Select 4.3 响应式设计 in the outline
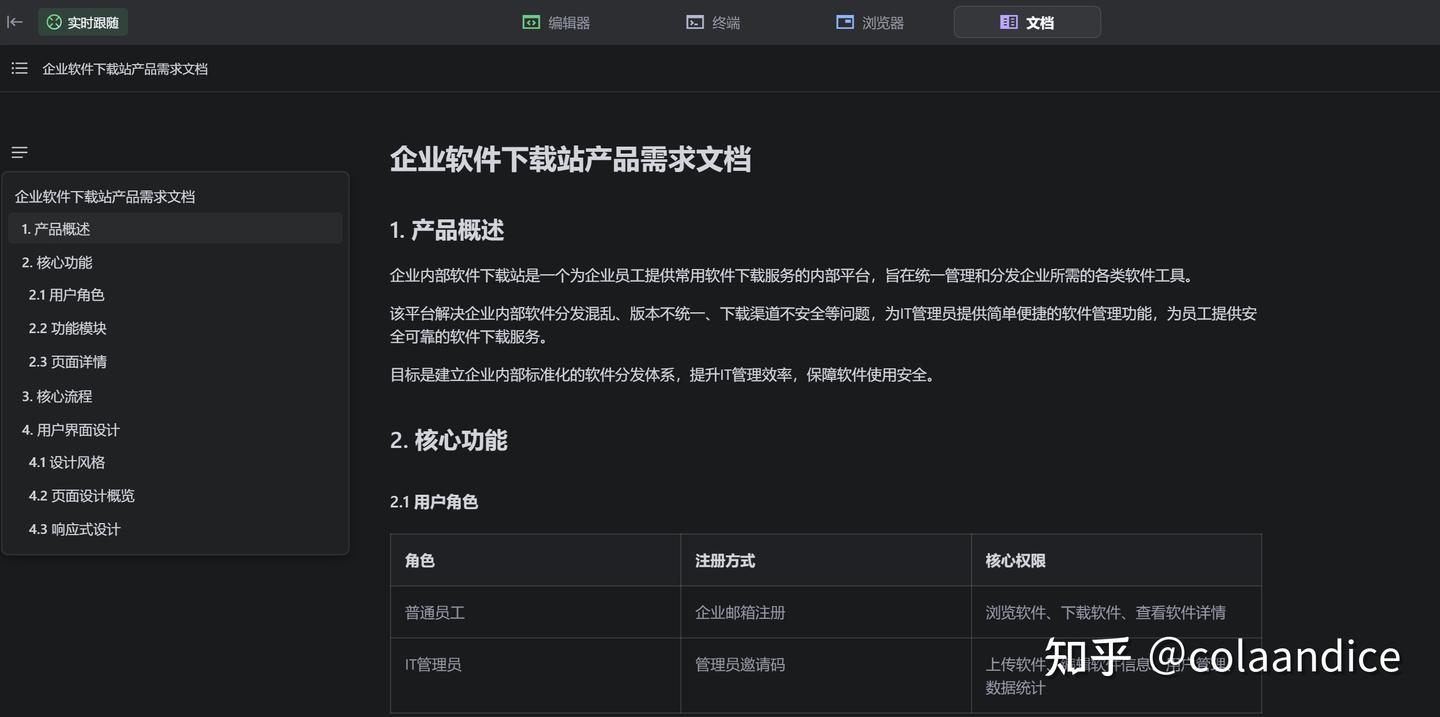The width and height of the screenshot is (1440, 717). (71, 528)
